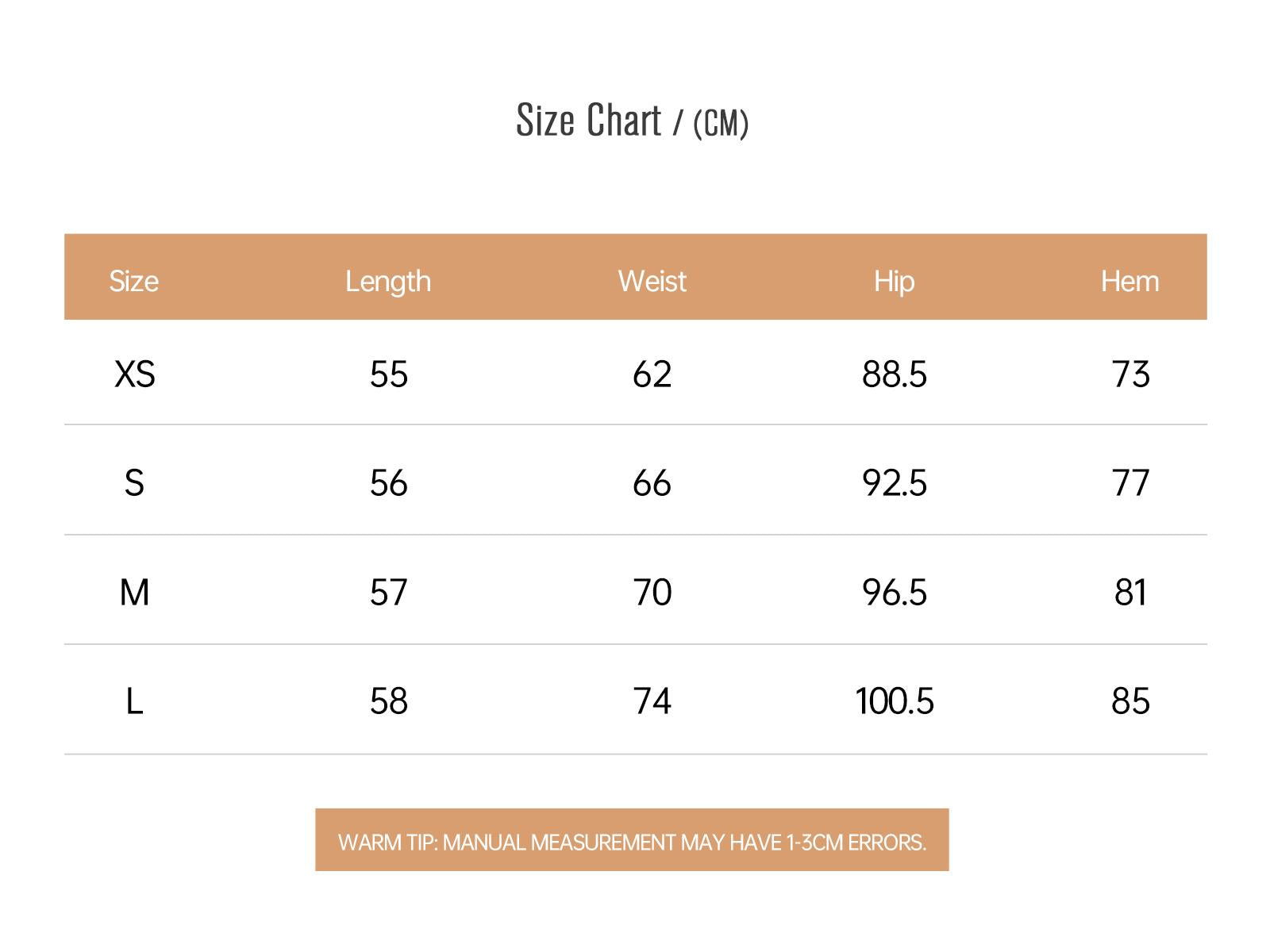
Task: Click the M hip value 96.5
Action: pos(894,592)
